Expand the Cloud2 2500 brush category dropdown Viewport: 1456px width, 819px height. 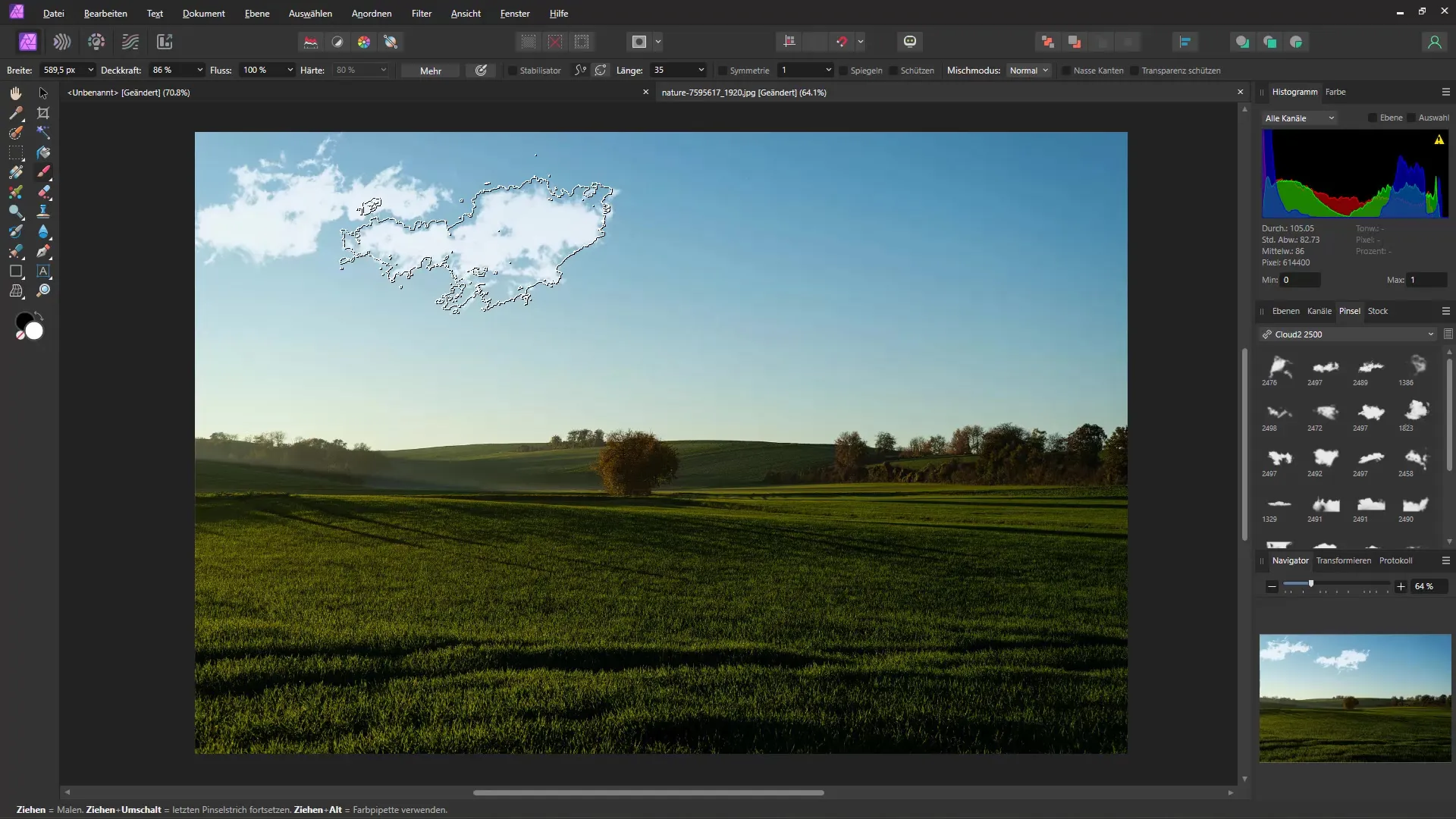point(1430,334)
